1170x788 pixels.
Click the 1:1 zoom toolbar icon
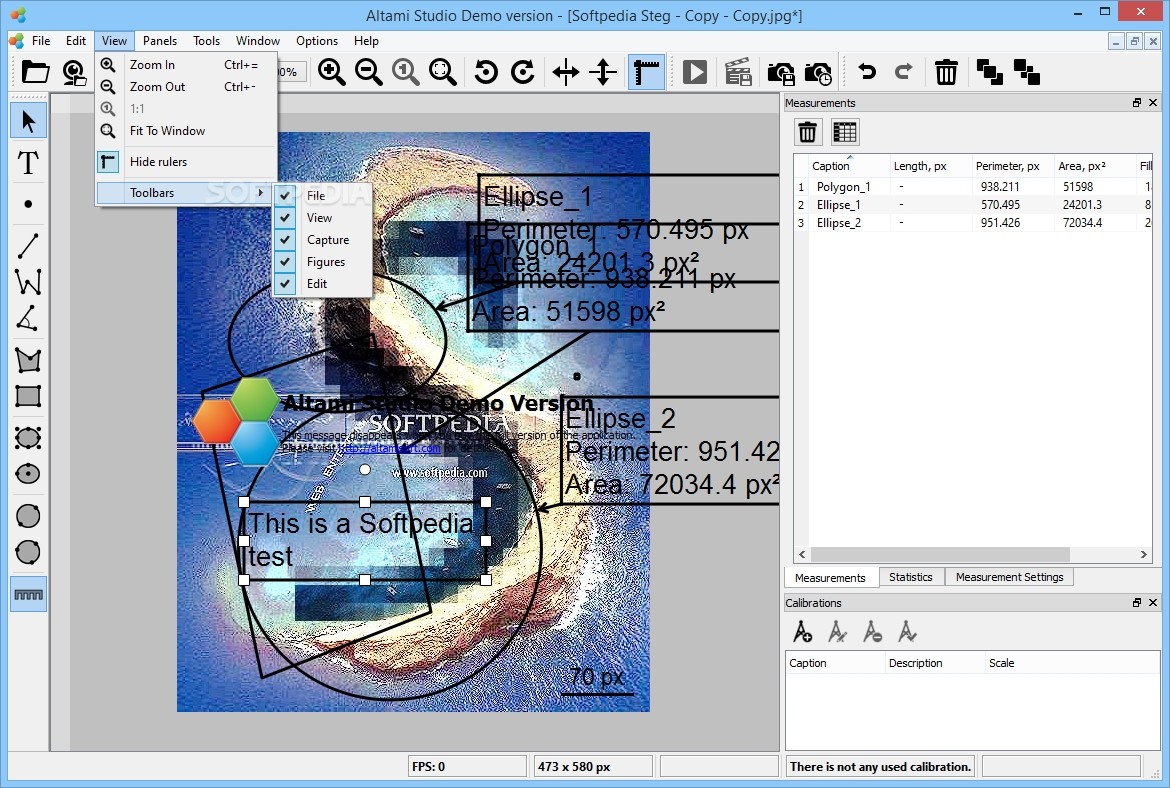[406, 72]
